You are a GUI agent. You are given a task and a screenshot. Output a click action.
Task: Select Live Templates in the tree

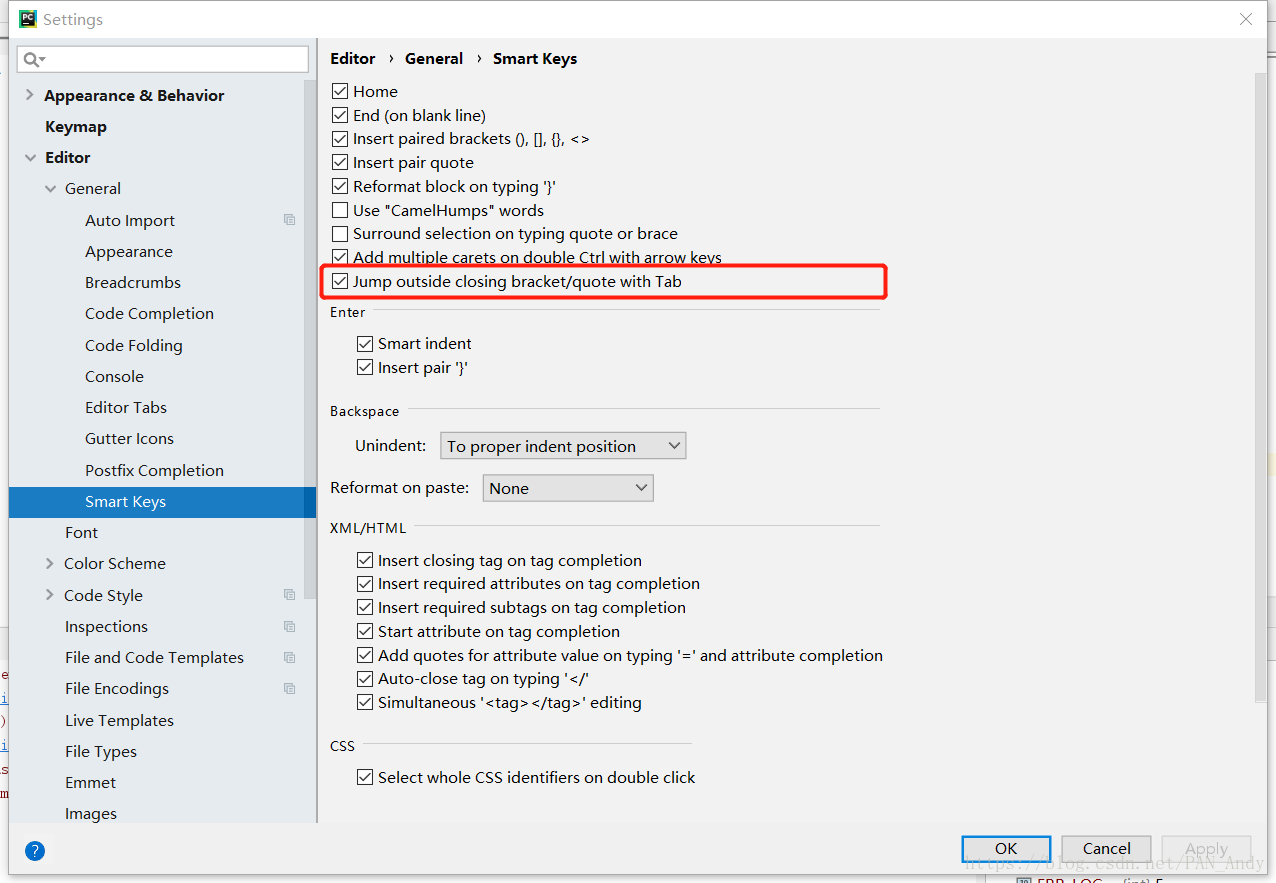pyautogui.click(x=119, y=720)
